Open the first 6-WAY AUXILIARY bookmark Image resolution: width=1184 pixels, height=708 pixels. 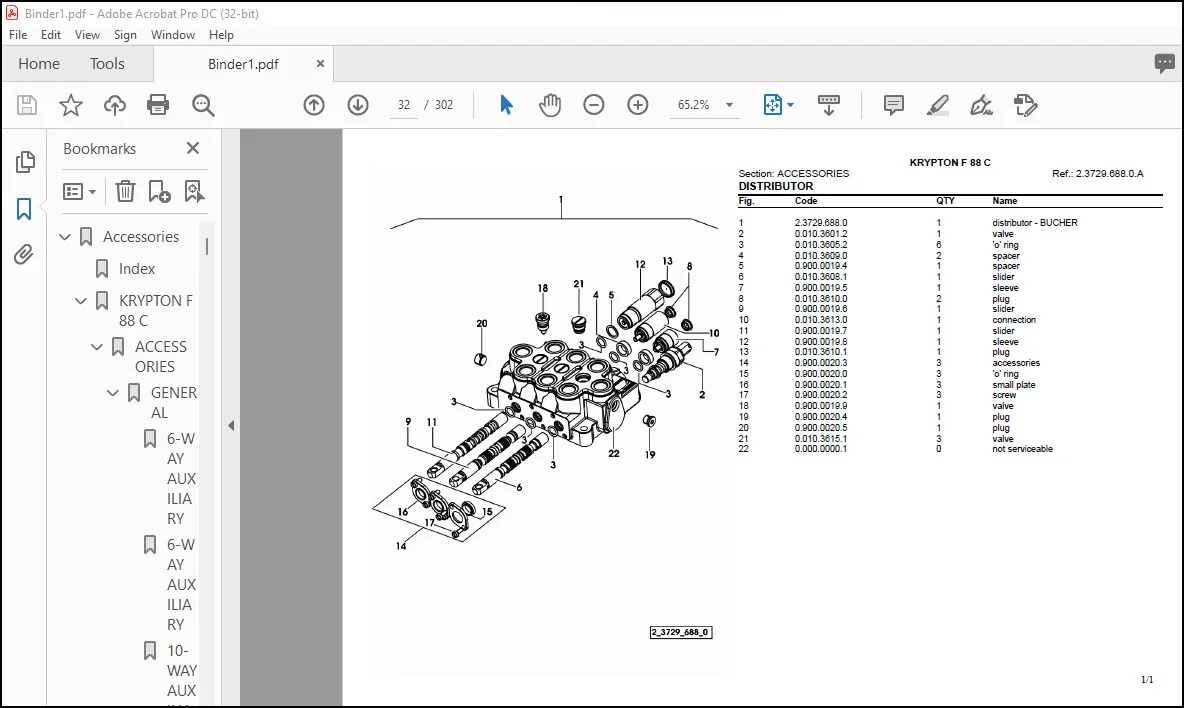click(181, 479)
